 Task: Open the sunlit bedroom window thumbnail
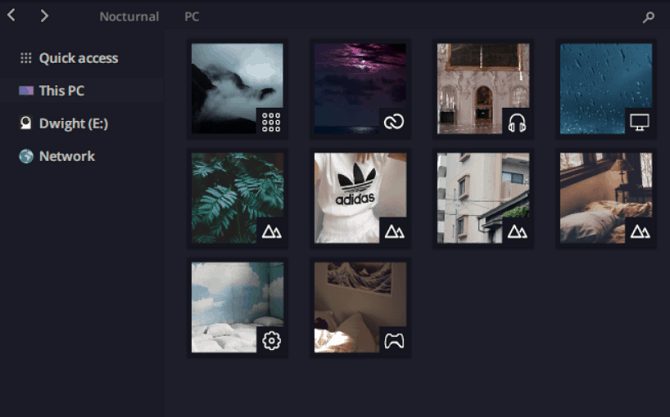606,198
